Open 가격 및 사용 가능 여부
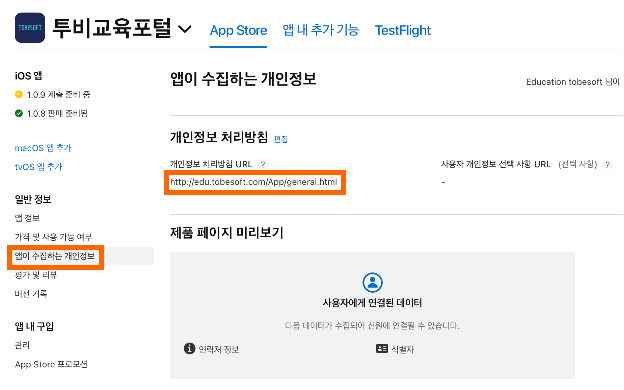 (53, 237)
